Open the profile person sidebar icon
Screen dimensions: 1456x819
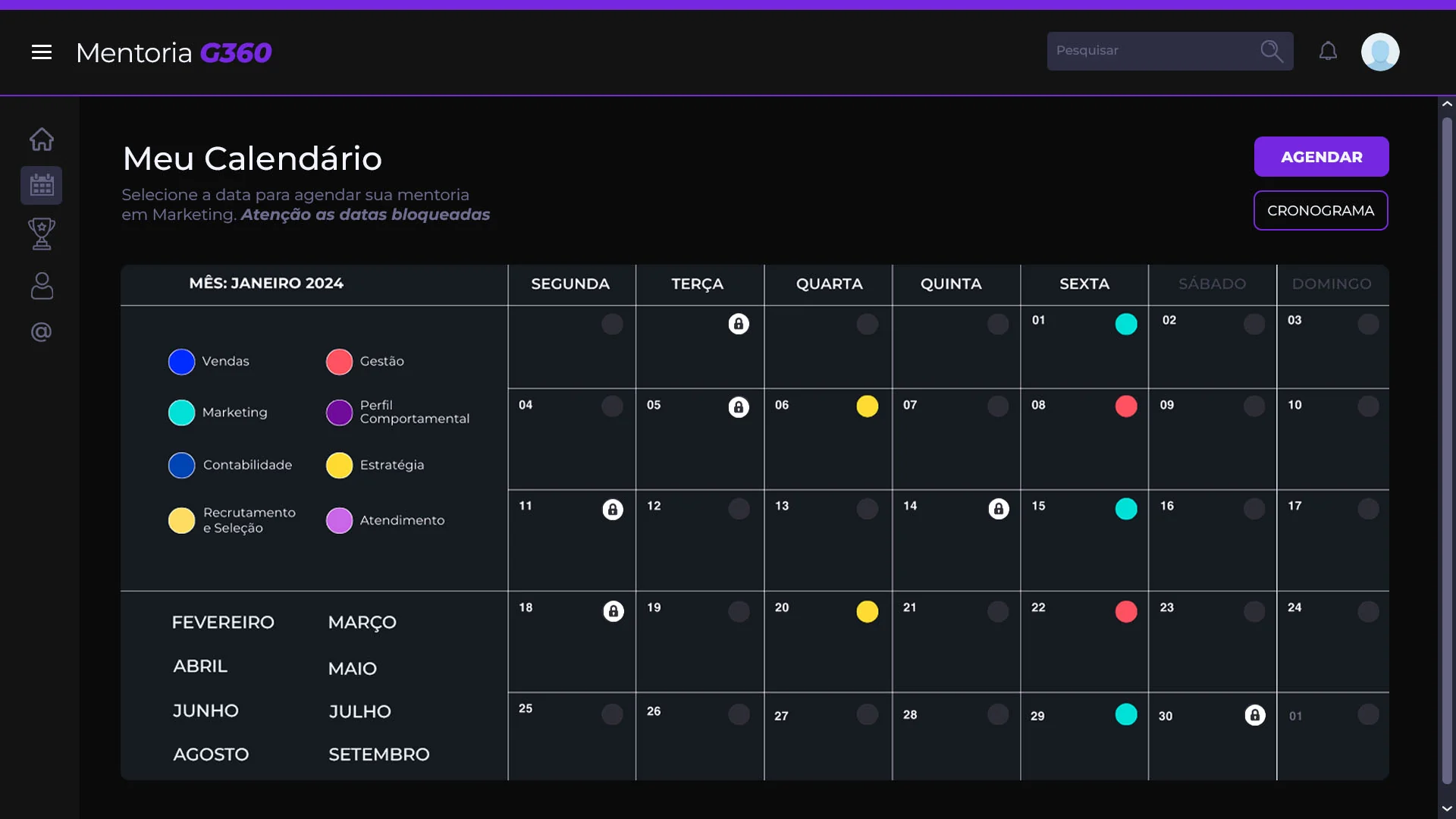42,286
